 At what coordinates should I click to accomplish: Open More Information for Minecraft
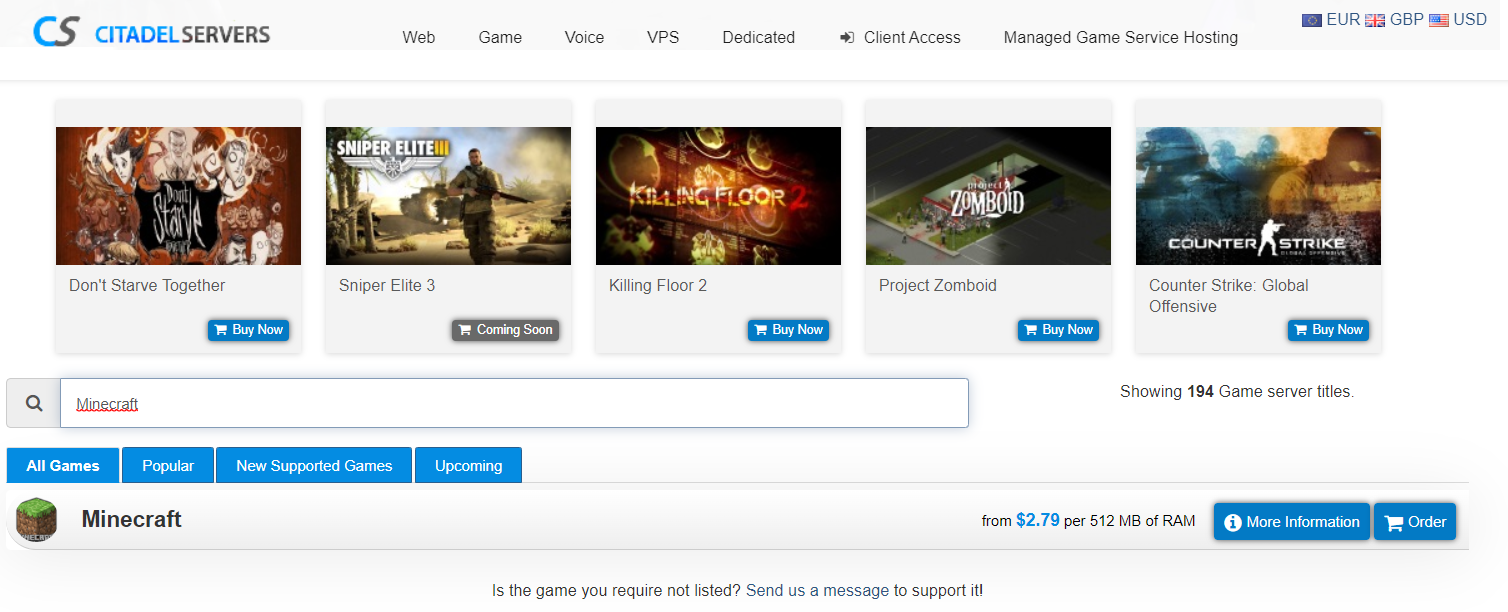click(1292, 522)
